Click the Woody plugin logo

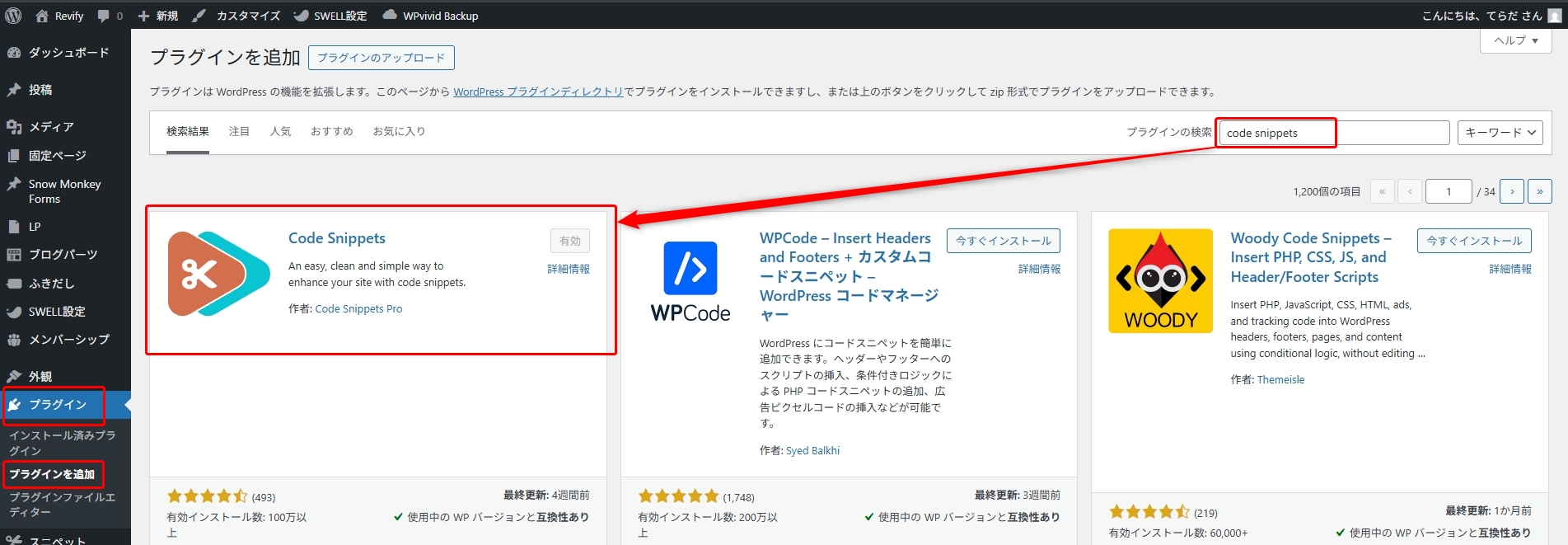click(x=1160, y=281)
